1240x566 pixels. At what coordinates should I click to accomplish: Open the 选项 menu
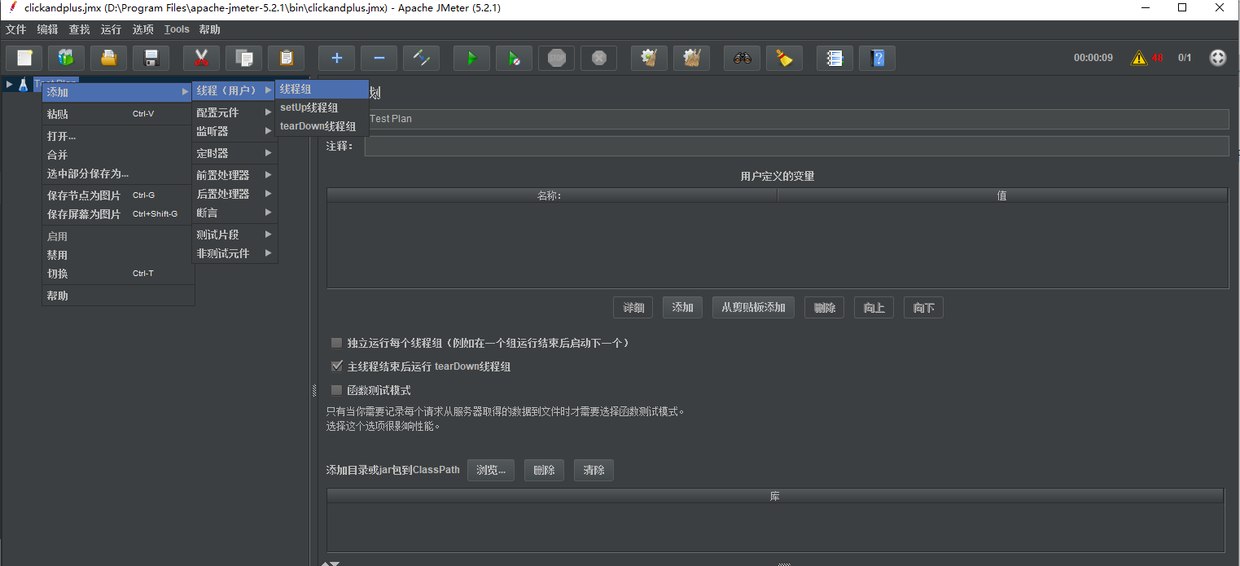coord(144,30)
